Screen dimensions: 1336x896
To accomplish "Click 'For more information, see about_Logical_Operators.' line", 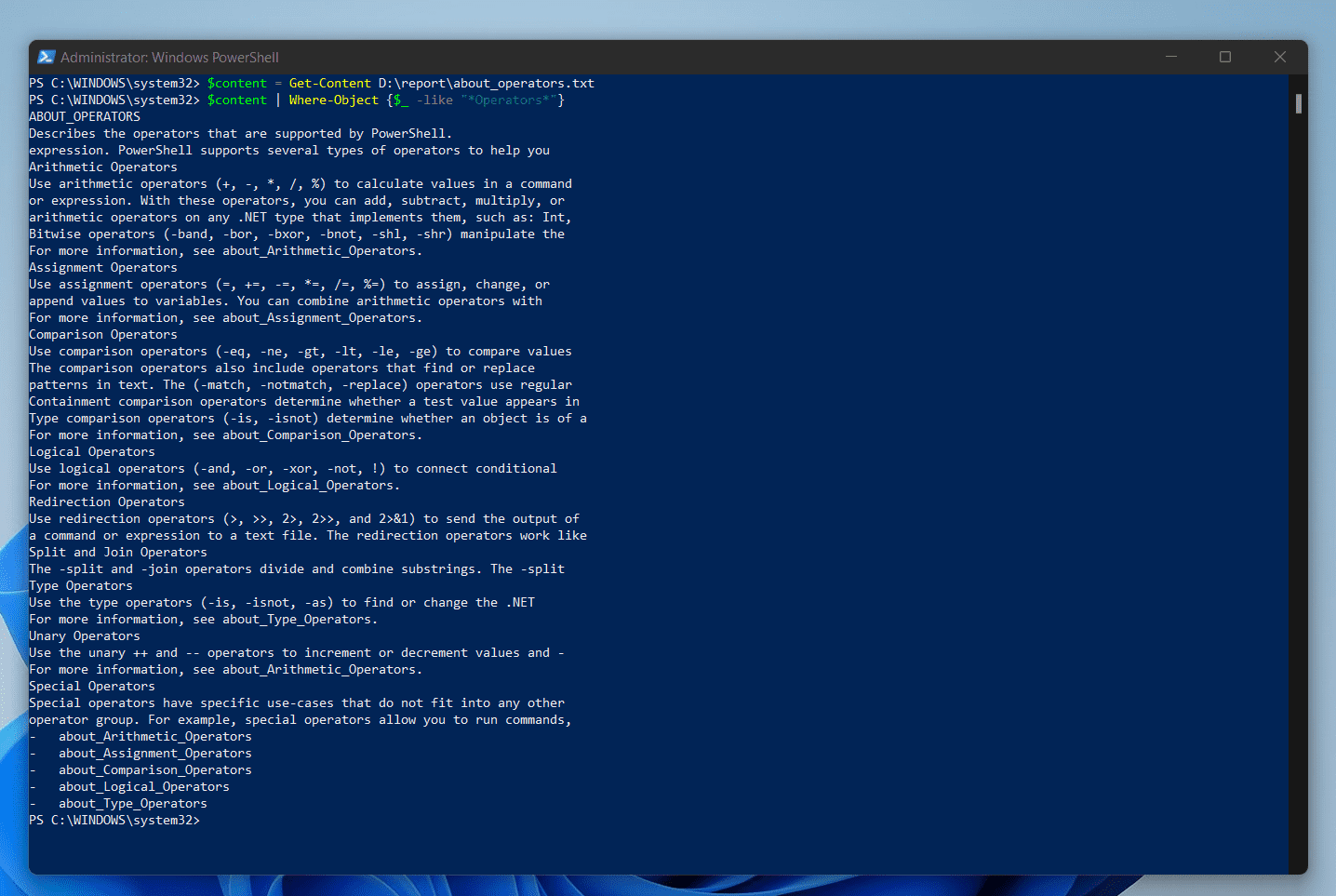I will (x=215, y=486).
